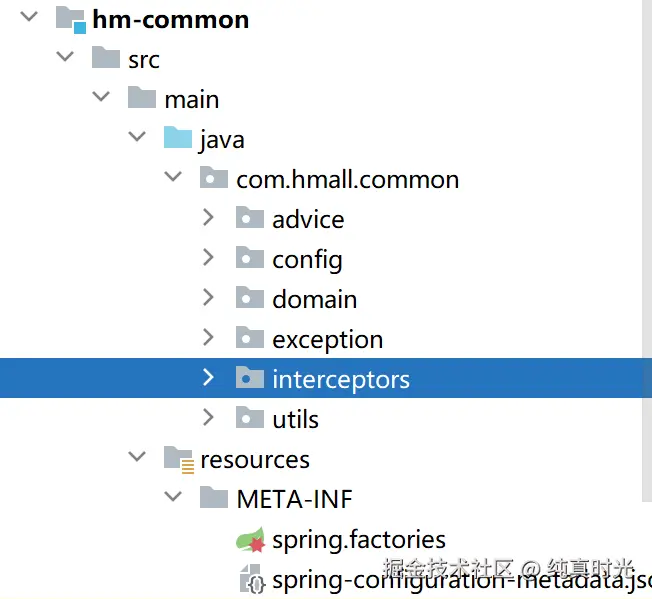652x599 pixels.
Task: Expand the interceptors package arrow
Action: pos(208,377)
